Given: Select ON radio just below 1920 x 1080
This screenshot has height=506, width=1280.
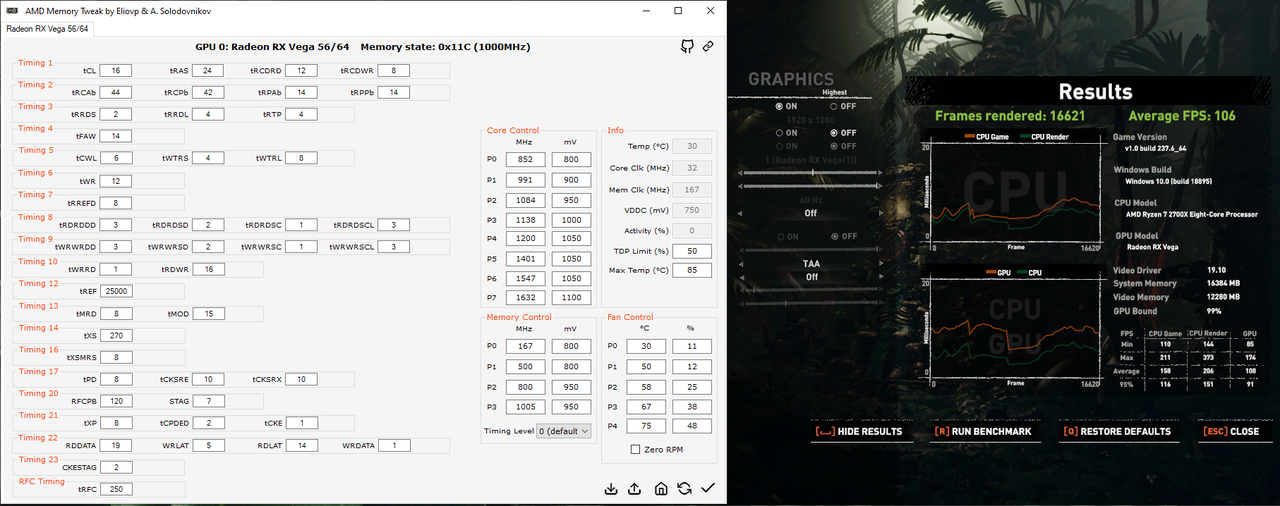Looking at the screenshot, I should pos(779,132).
